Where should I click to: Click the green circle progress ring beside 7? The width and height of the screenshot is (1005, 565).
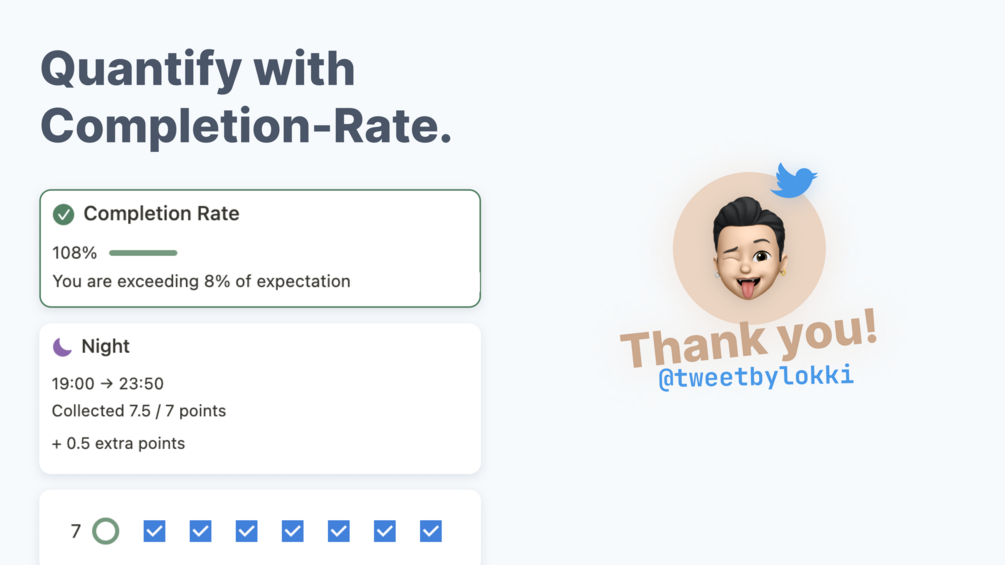pyautogui.click(x=106, y=531)
